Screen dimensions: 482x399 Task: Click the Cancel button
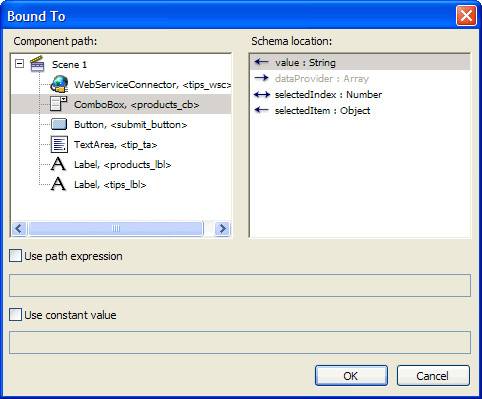point(433,376)
